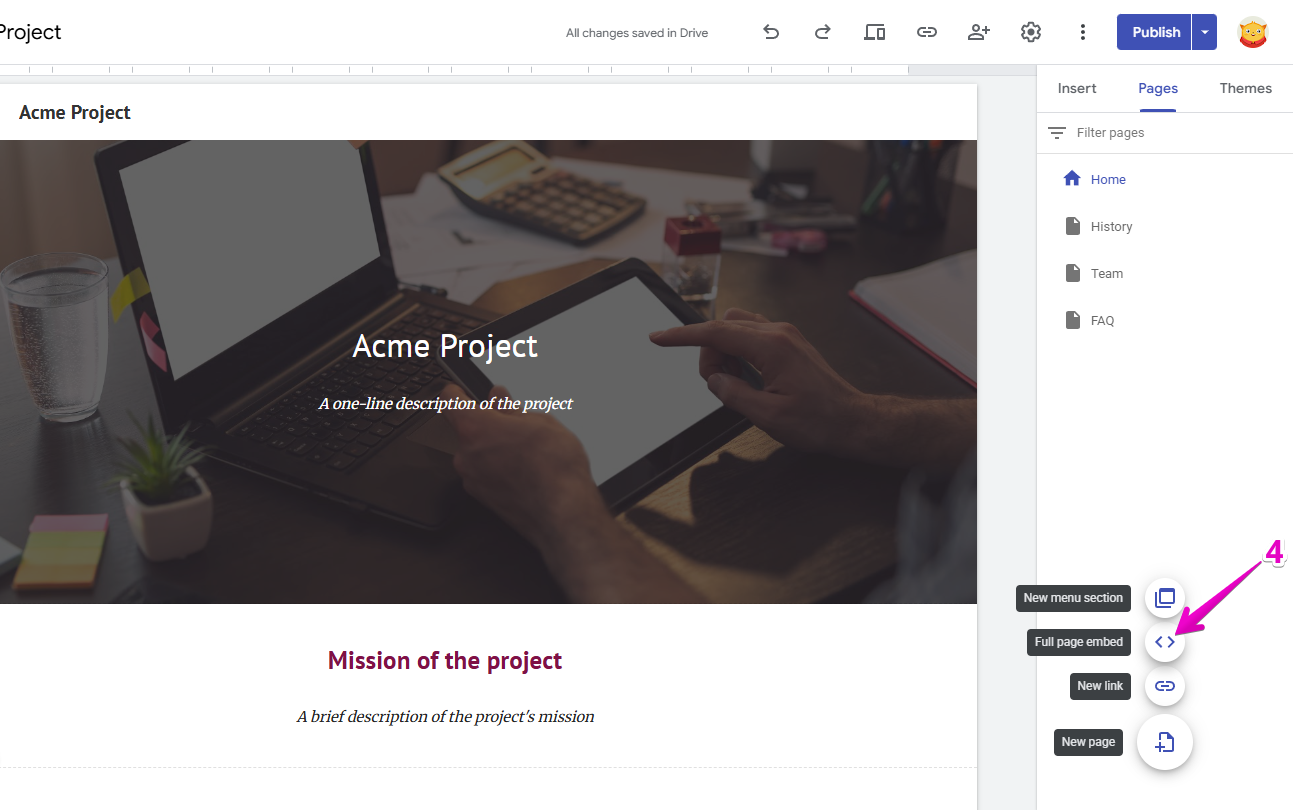The width and height of the screenshot is (1294, 810).
Task: Open Share with others icon
Action: [x=979, y=32]
